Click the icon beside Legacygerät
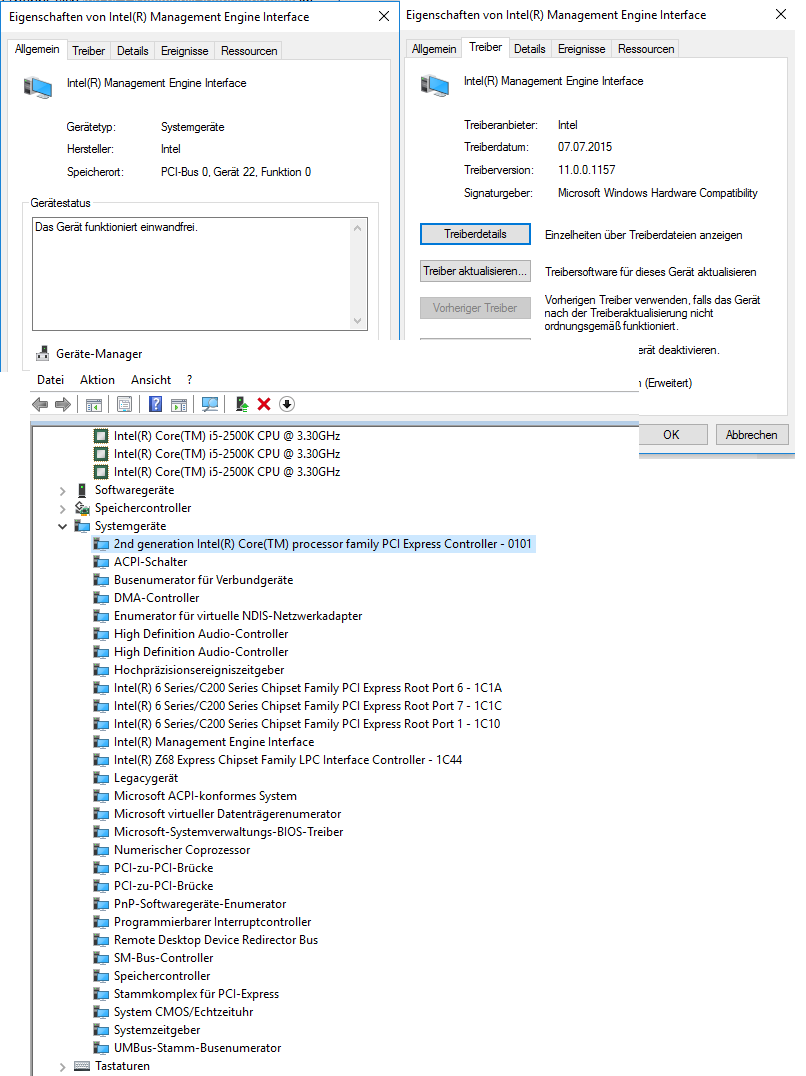The height and width of the screenshot is (1076, 806). (x=102, y=778)
